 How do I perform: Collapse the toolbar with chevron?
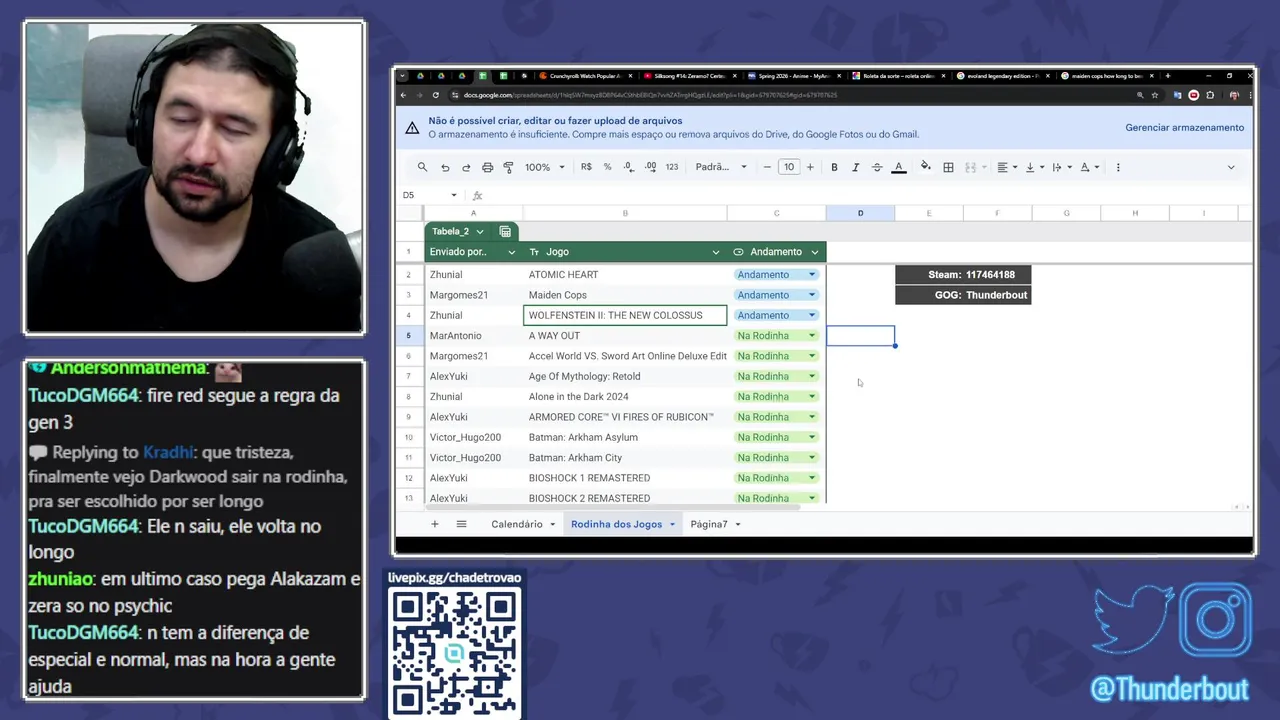coord(1231,167)
